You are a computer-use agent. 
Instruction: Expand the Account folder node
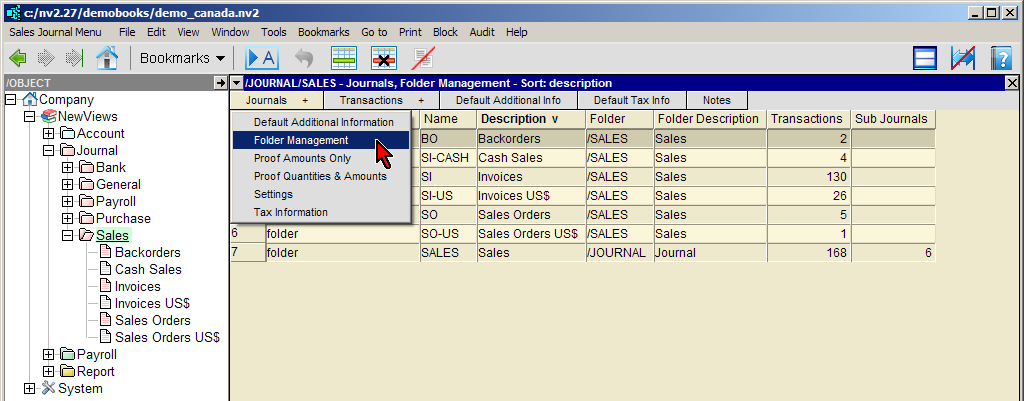[x=48, y=134]
